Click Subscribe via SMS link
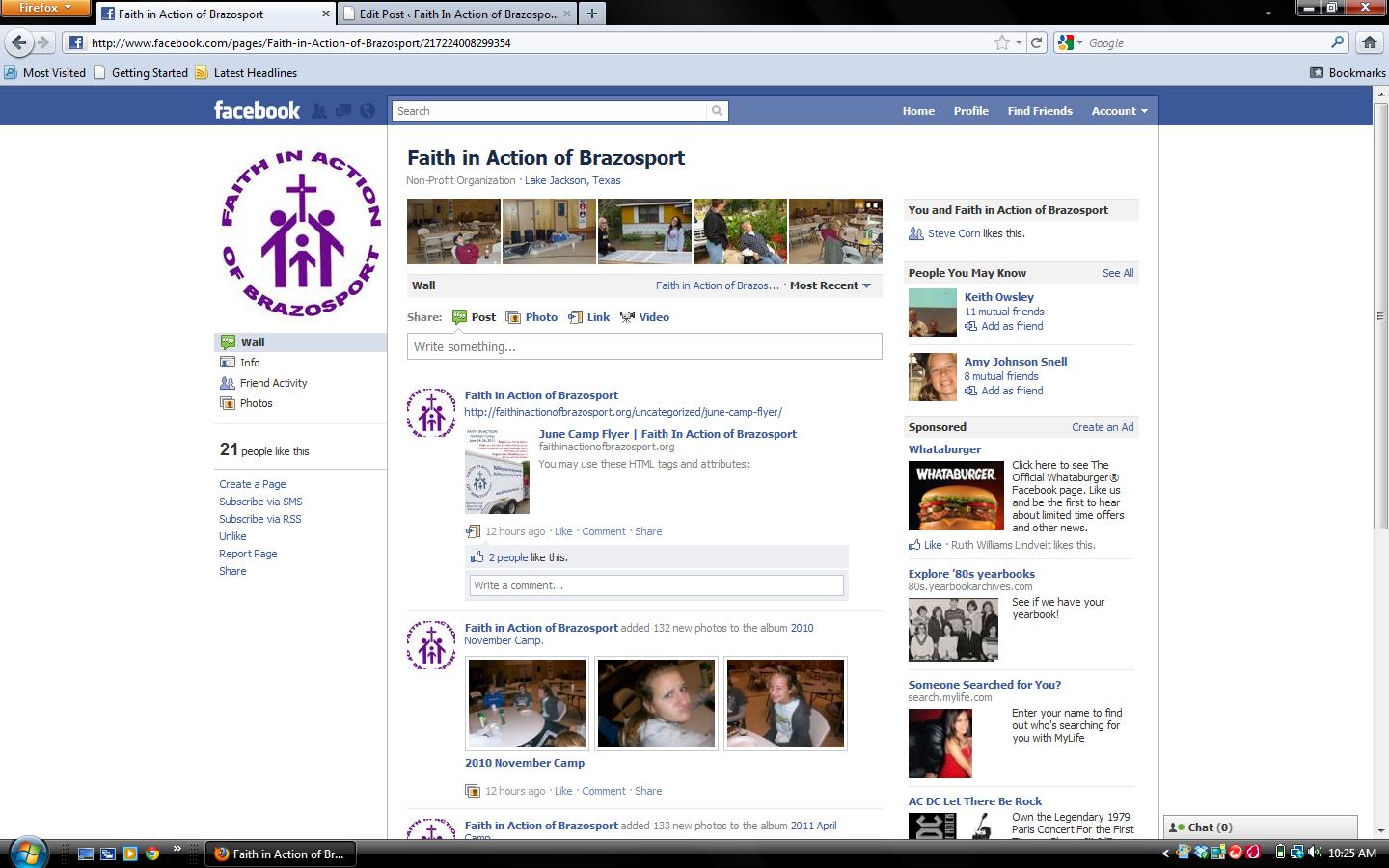The width and height of the screenshot is (1389, 868). [x=260, y=502]
